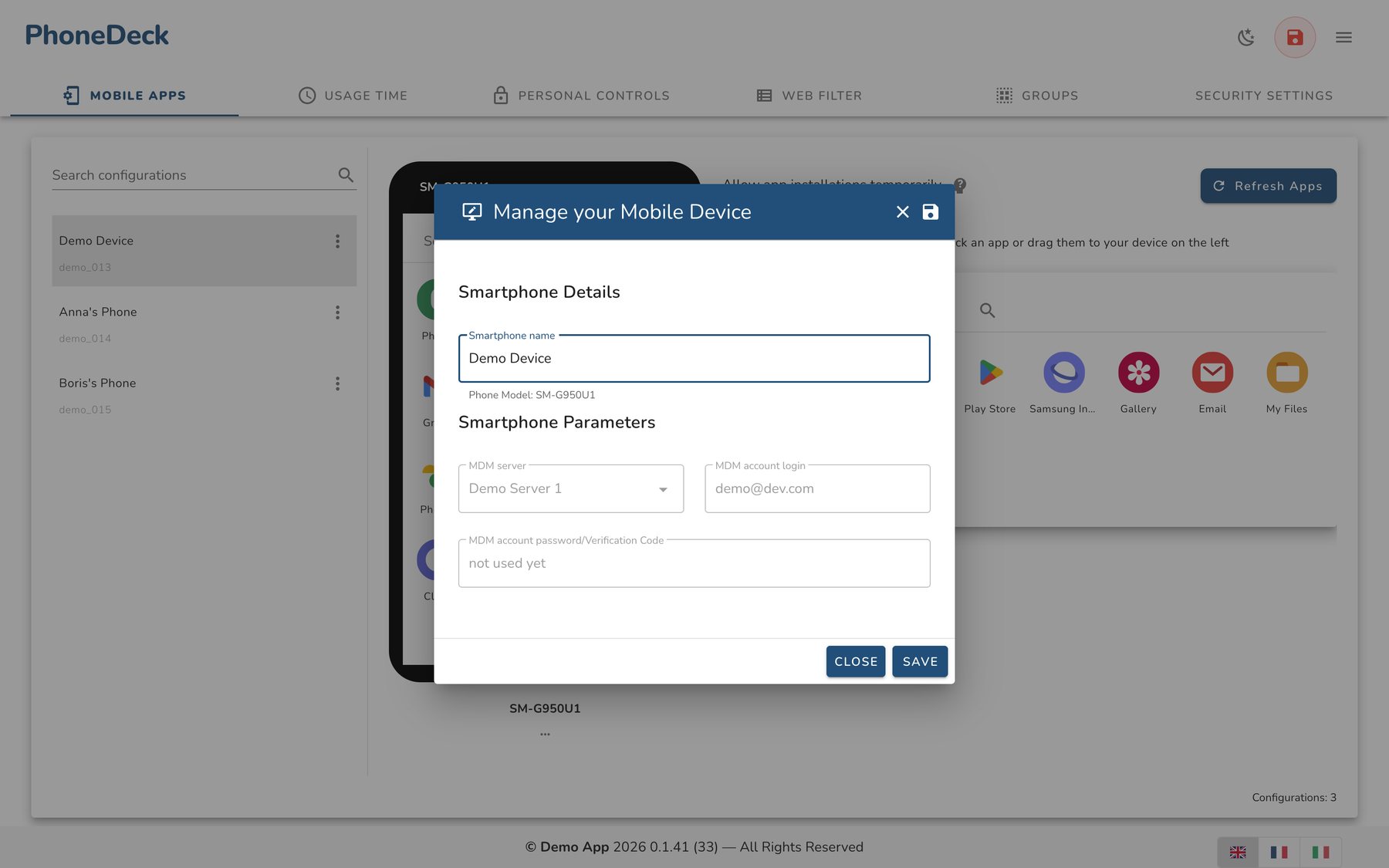Image resolution: width=1389 pixels, height=868 pixels.
Task: Open the Personal Controls tab
Action: [581, 96]
